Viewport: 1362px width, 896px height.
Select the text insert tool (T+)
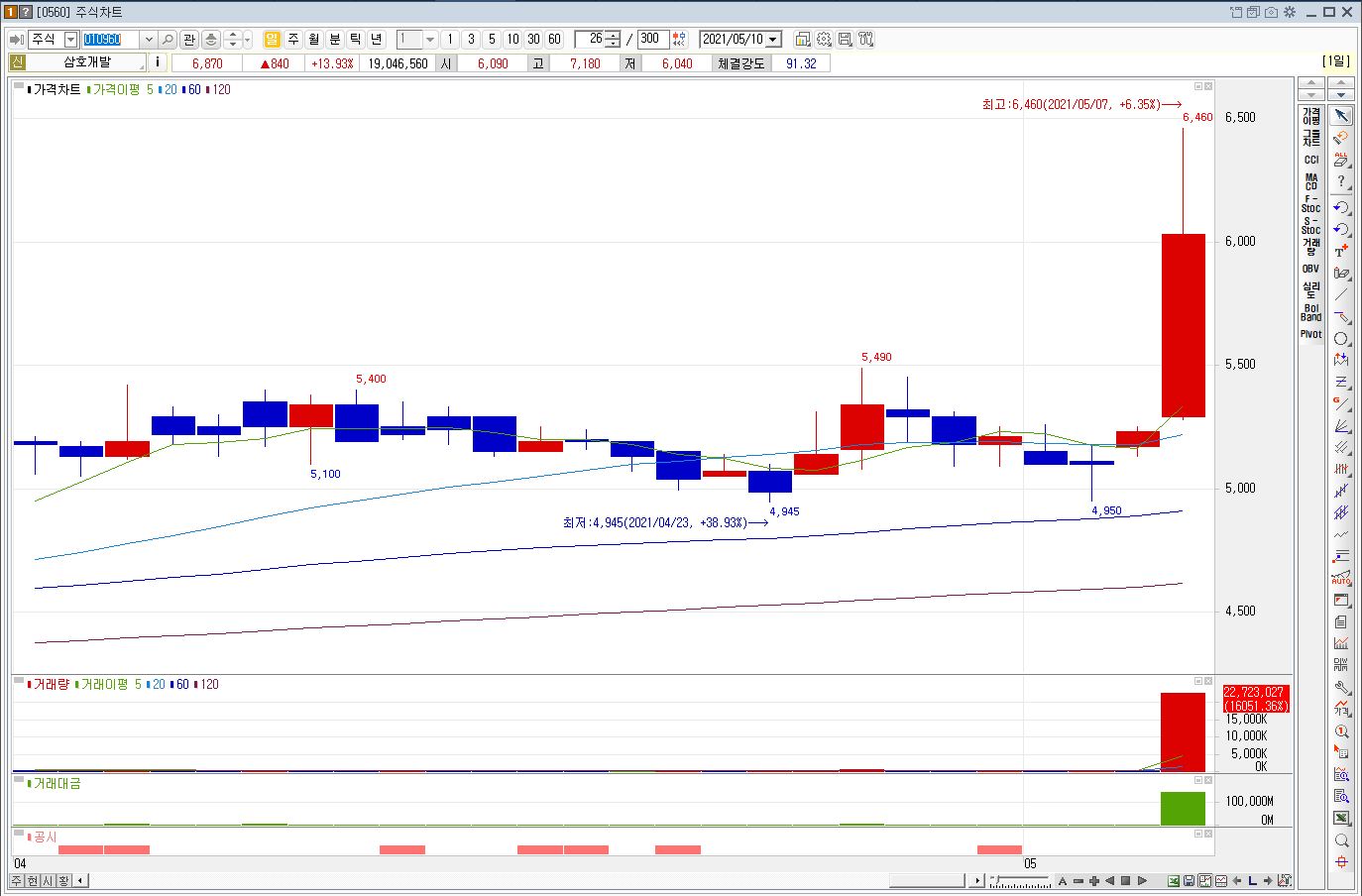pos(1341,251)
